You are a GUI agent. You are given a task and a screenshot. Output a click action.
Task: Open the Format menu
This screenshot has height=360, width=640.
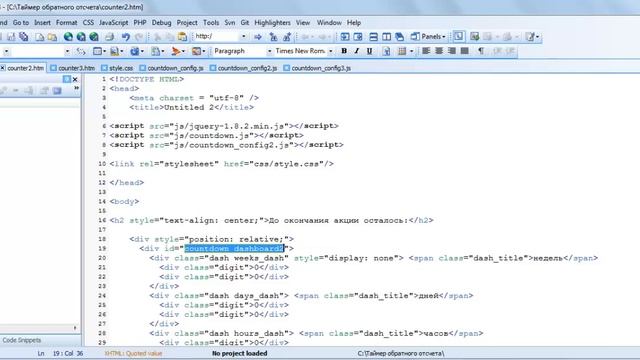pyautogui.click(x=67, y=23)
